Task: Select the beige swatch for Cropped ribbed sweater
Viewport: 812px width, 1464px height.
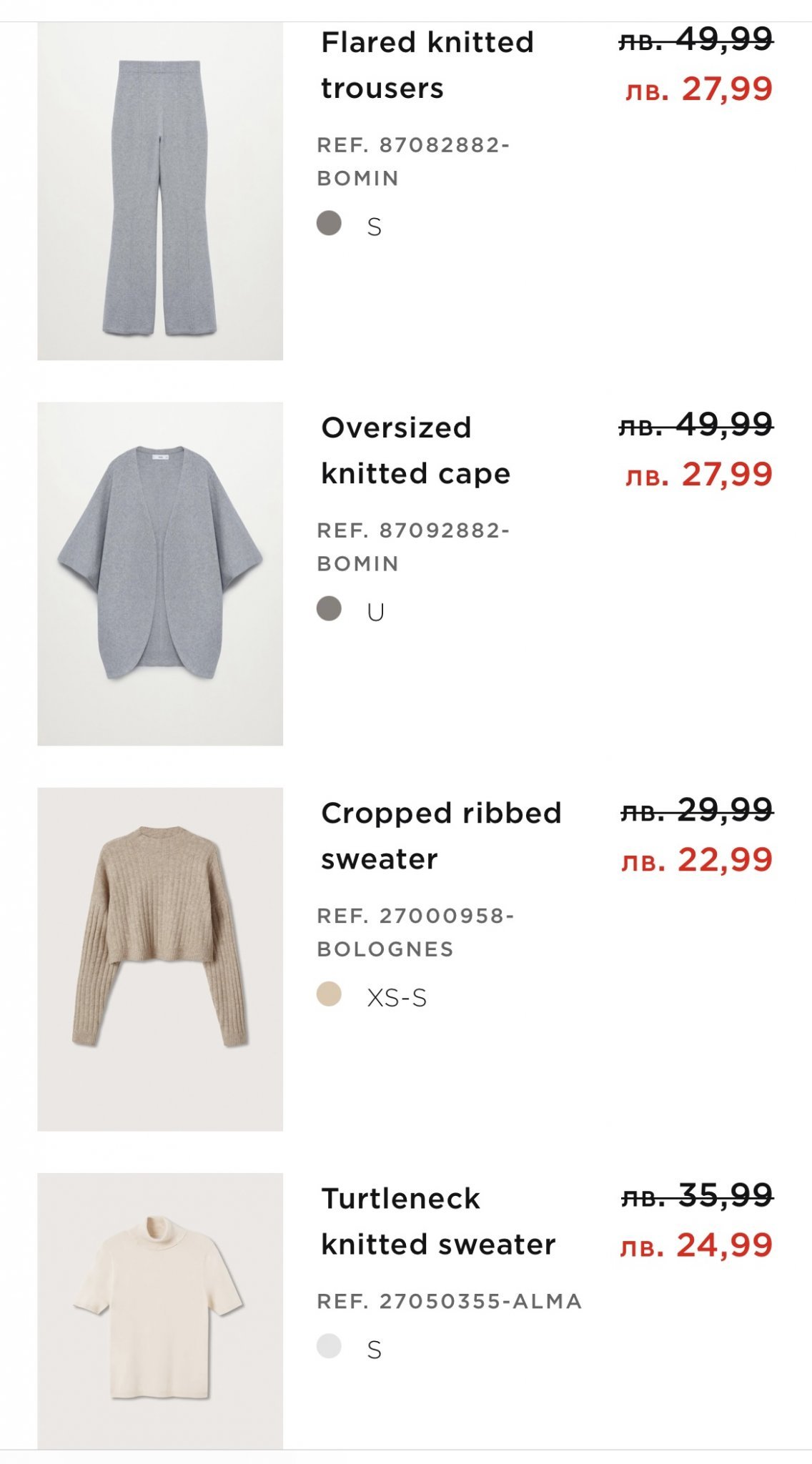Action: point(329,994)
